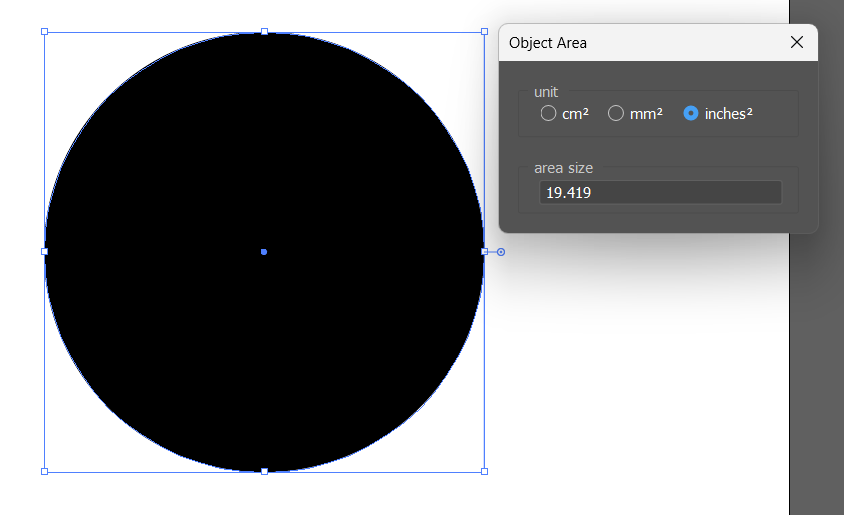Click the area size field showing 19.419
This screenshot has width=844, height=515.
(660, 193)
